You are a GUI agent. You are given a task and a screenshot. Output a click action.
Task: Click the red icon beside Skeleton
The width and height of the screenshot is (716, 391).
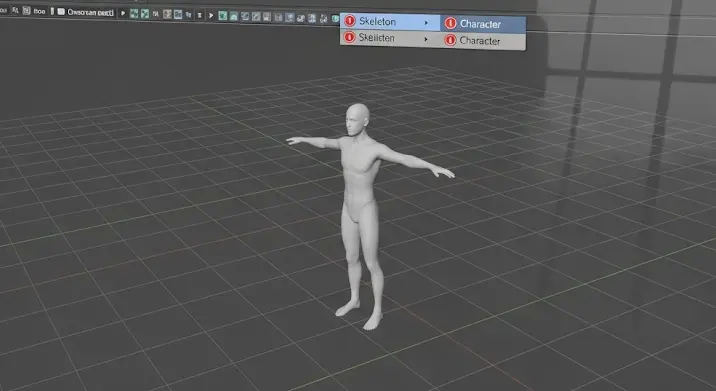pyautogui.click(x=350, y=21)
